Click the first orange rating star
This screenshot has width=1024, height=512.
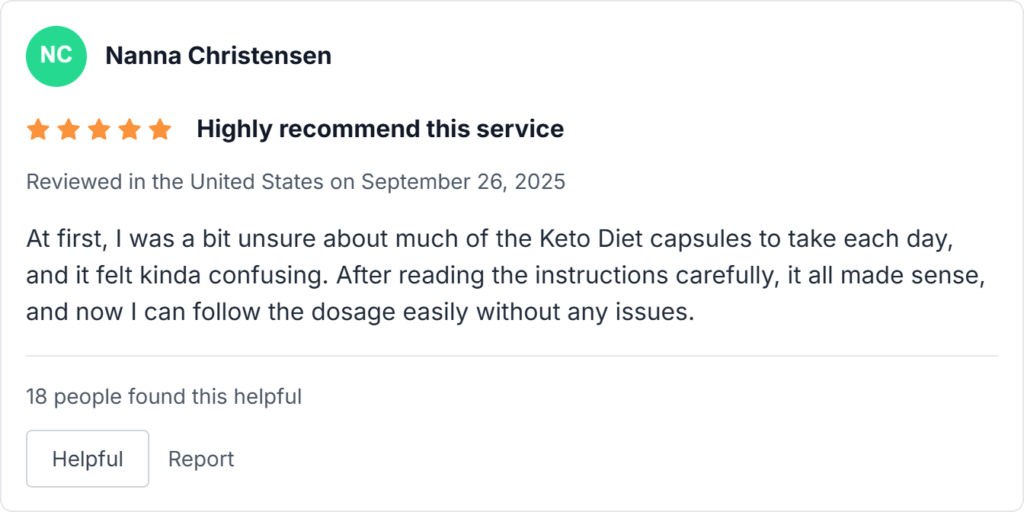[38, 129]
